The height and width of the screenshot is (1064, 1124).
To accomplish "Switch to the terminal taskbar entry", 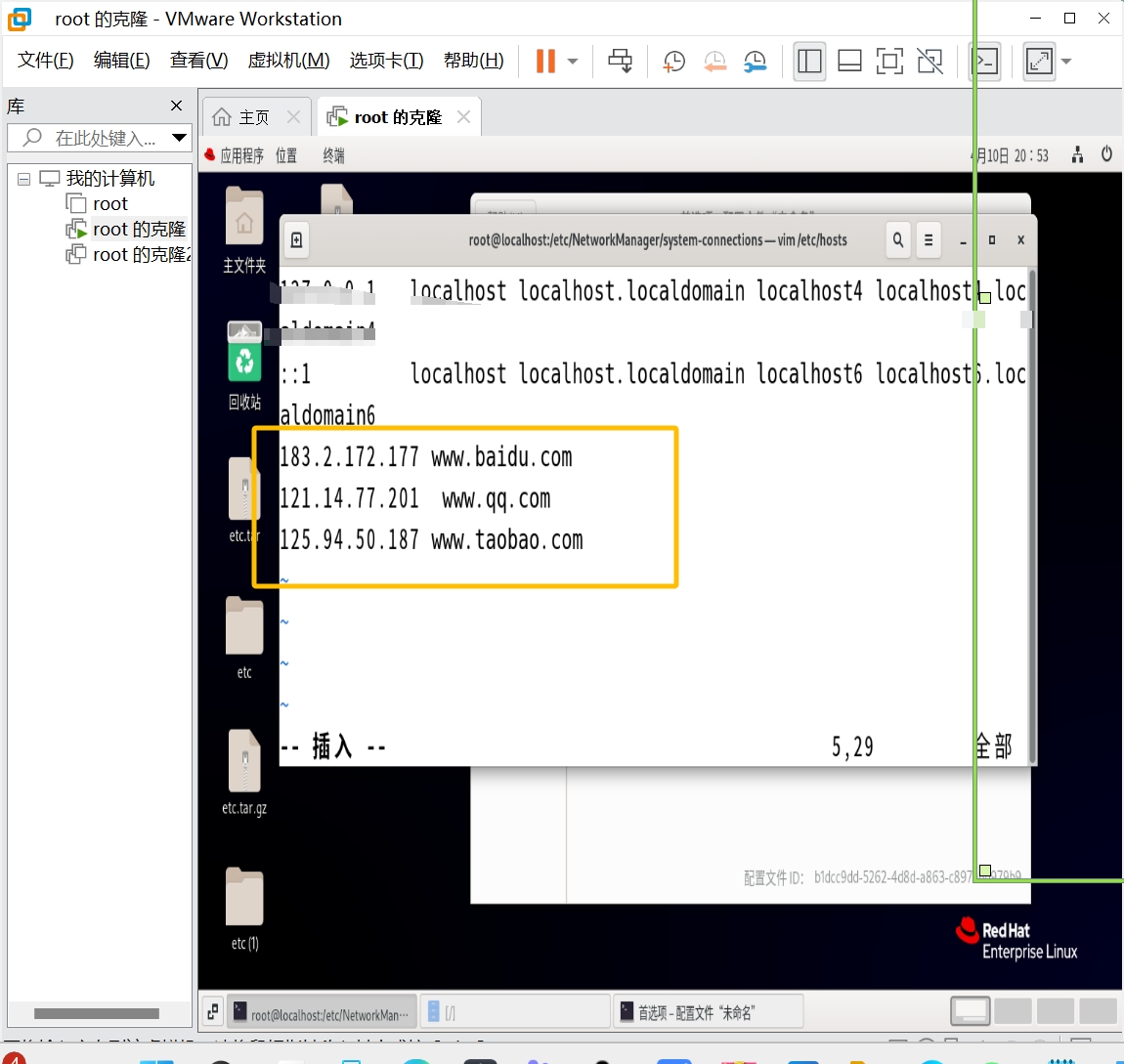I will pos(322,1012).
